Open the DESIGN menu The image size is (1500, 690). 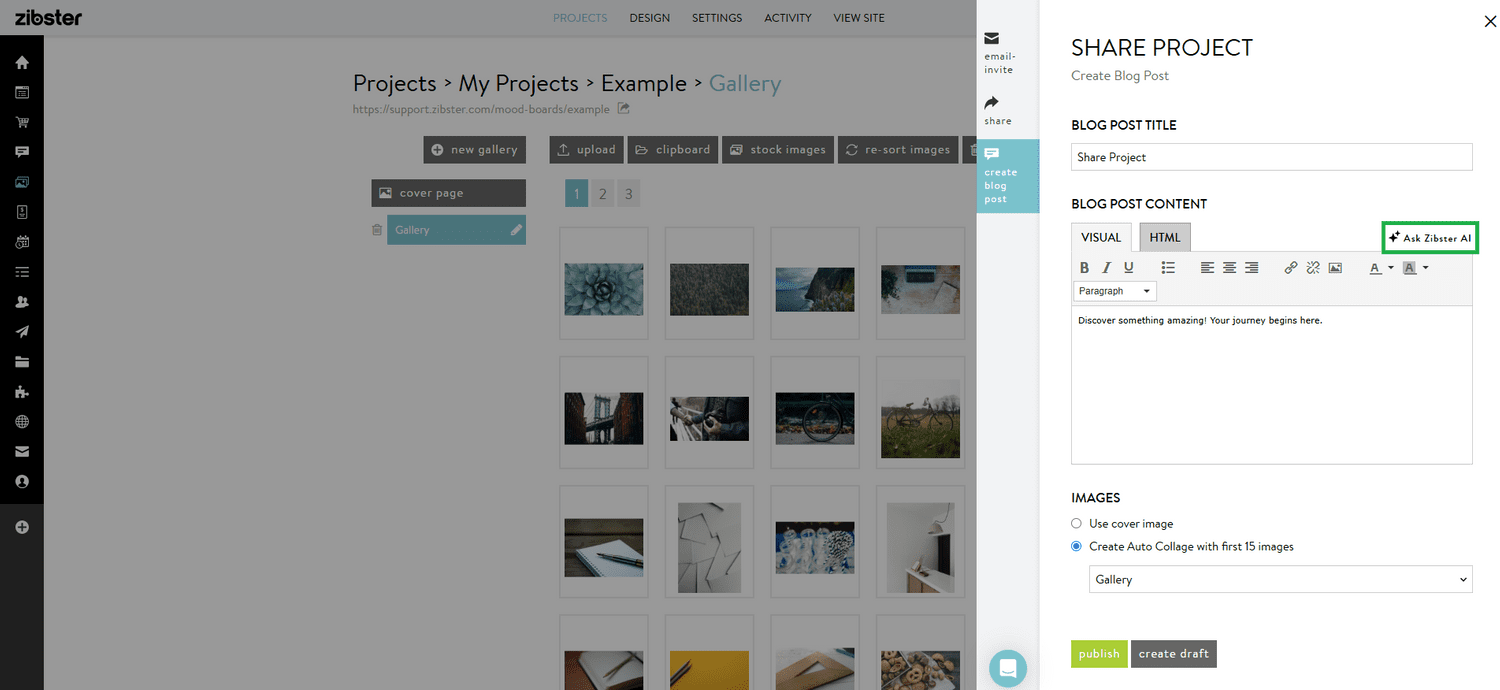tap(649, 18)
